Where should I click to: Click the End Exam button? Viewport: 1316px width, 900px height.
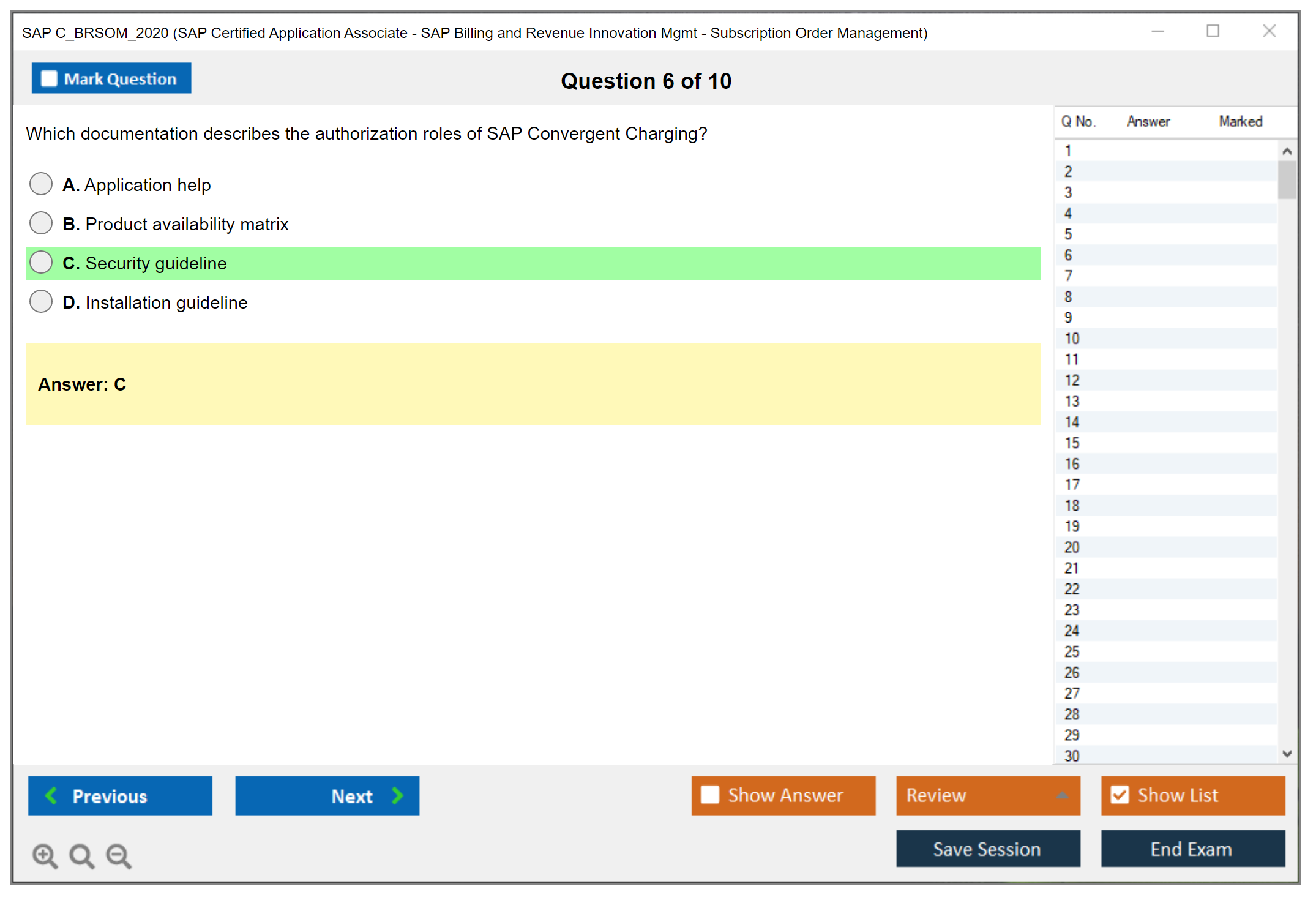1192,849
